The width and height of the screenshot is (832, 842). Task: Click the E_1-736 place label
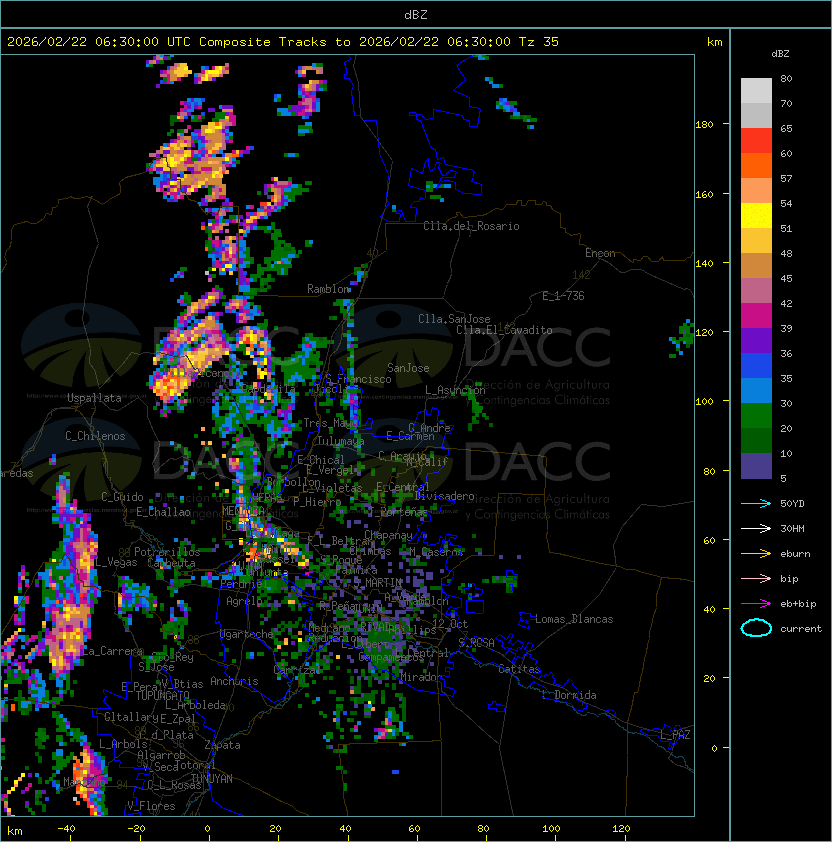[563, 296]
